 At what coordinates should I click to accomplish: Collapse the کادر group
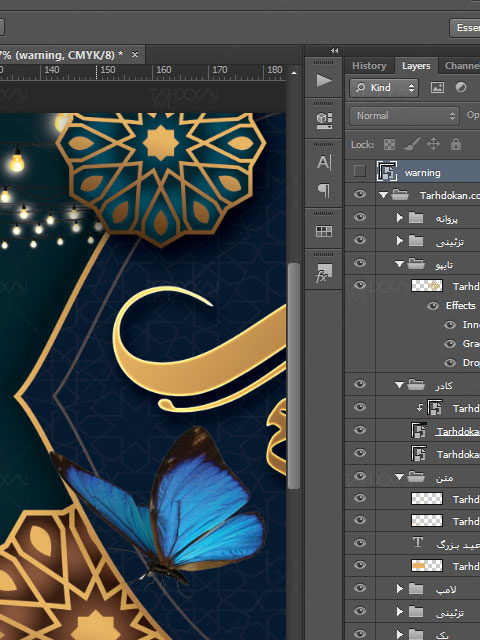tap(400, 385)
